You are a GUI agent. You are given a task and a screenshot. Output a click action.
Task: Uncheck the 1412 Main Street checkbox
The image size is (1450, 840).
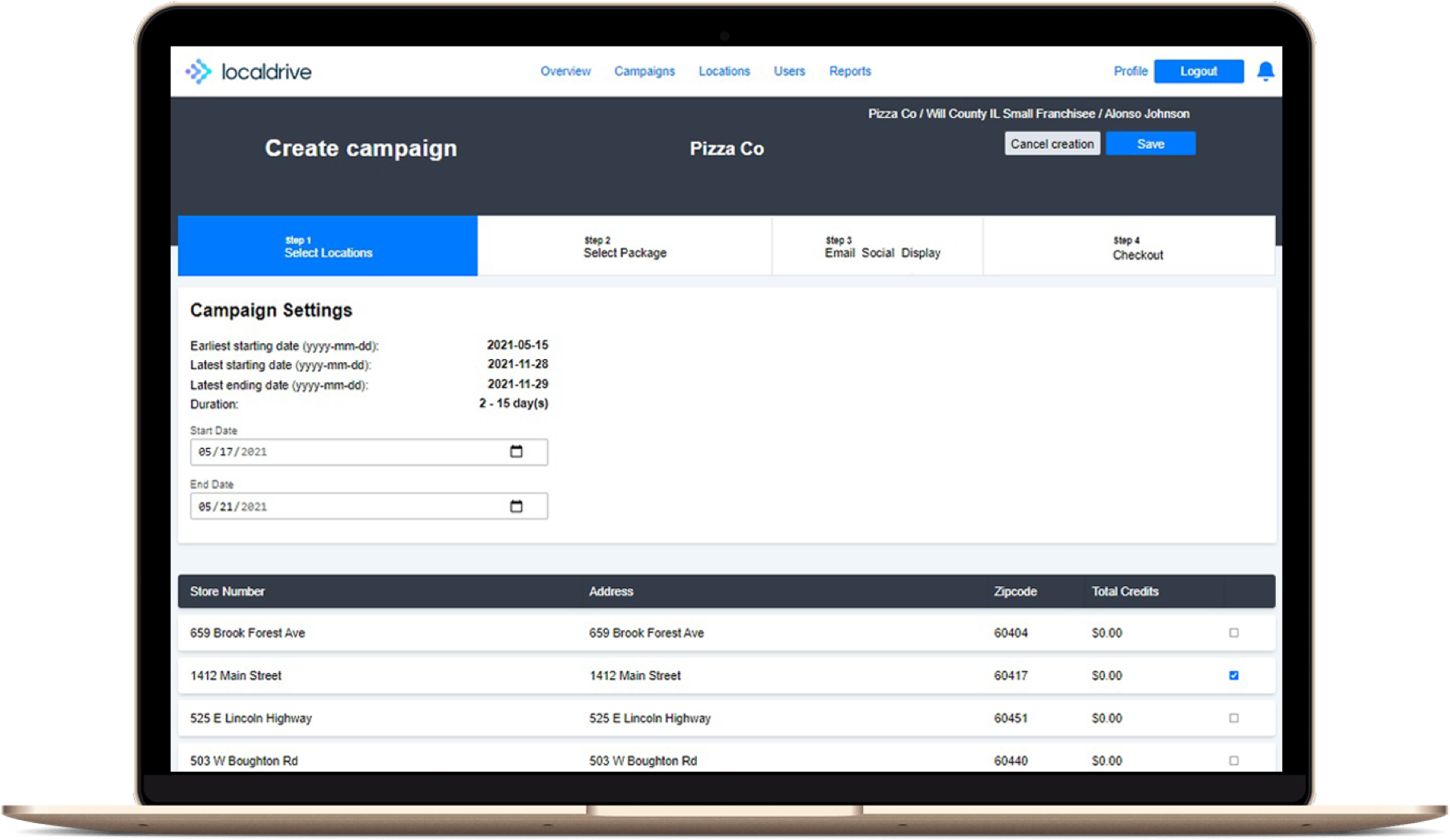point(1233,675)
